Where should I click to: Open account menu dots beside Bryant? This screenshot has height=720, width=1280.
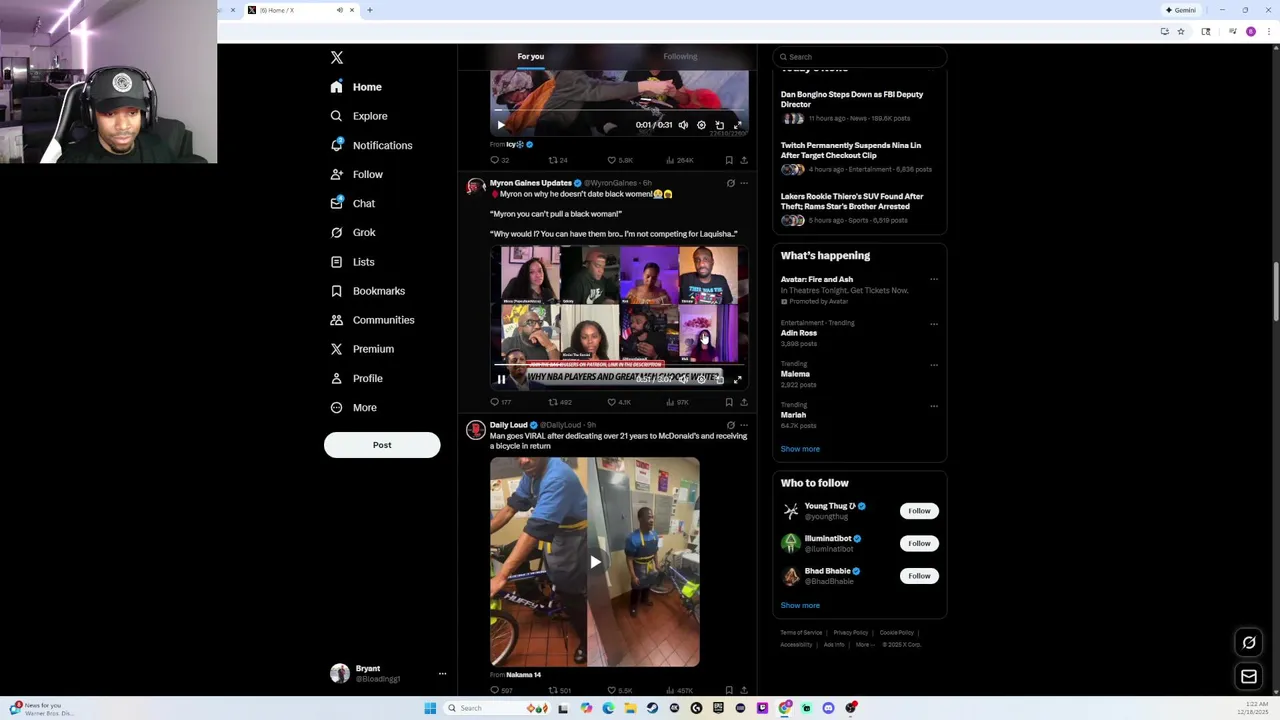[442, 674]
